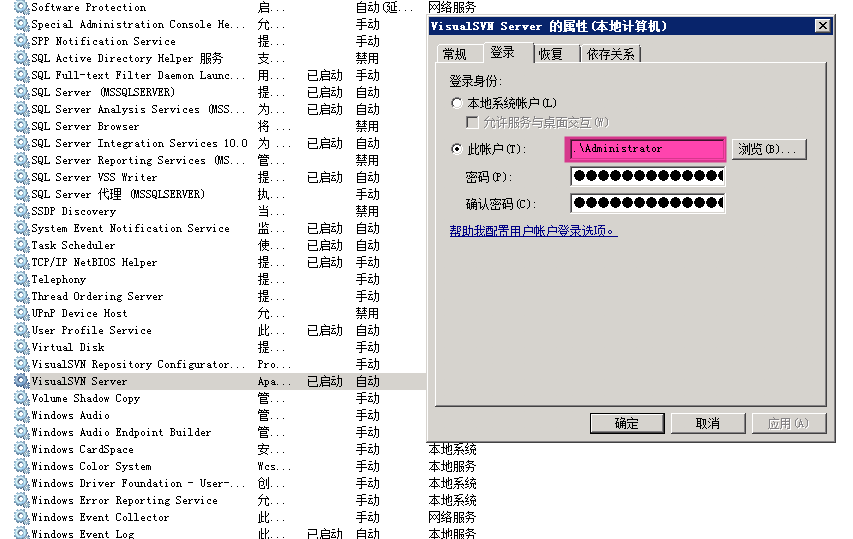
Task: Switch to the 恢复 tab
Action: point(550,54)
